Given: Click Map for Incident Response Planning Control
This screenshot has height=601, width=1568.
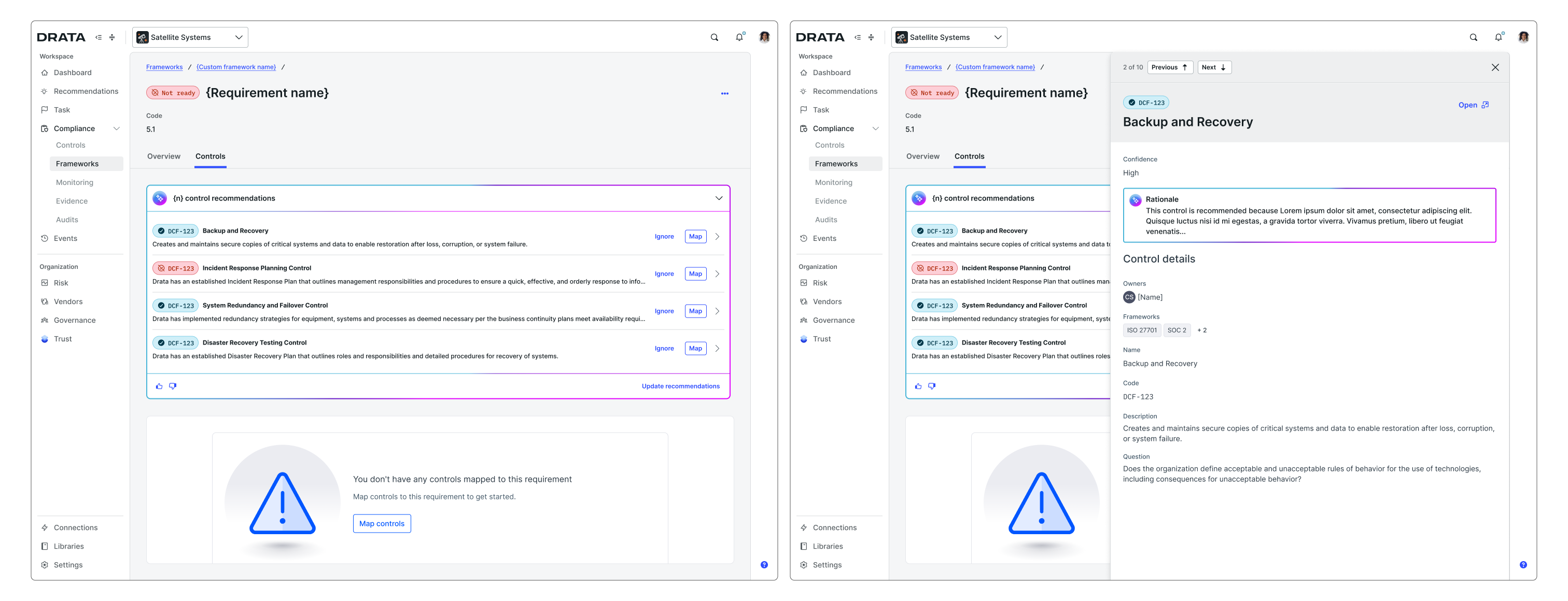Looking at the screenshot, I should pos(695,274).
